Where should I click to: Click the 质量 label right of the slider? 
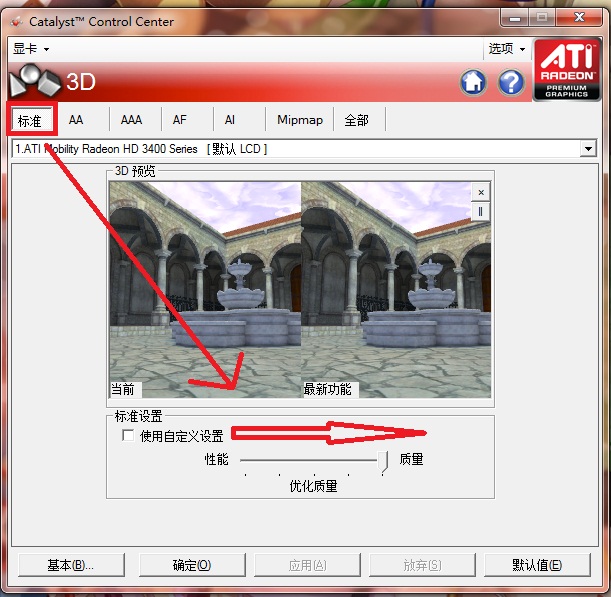click(411, 459)
